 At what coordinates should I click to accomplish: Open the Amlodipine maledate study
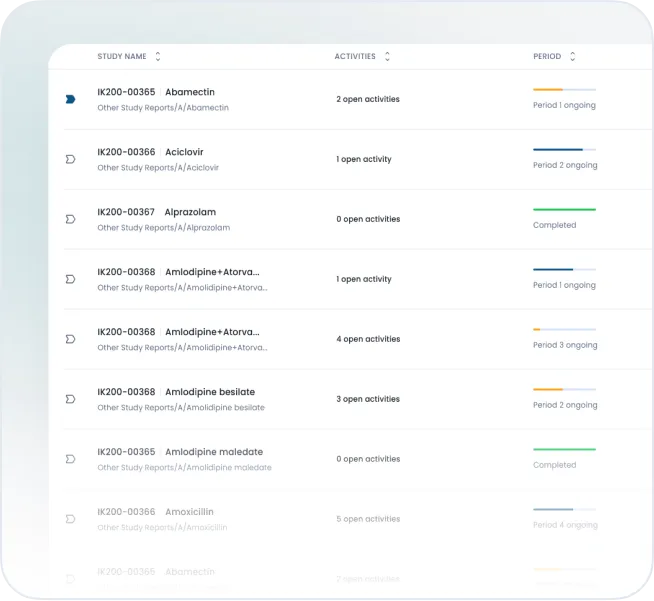pos(180,452)
